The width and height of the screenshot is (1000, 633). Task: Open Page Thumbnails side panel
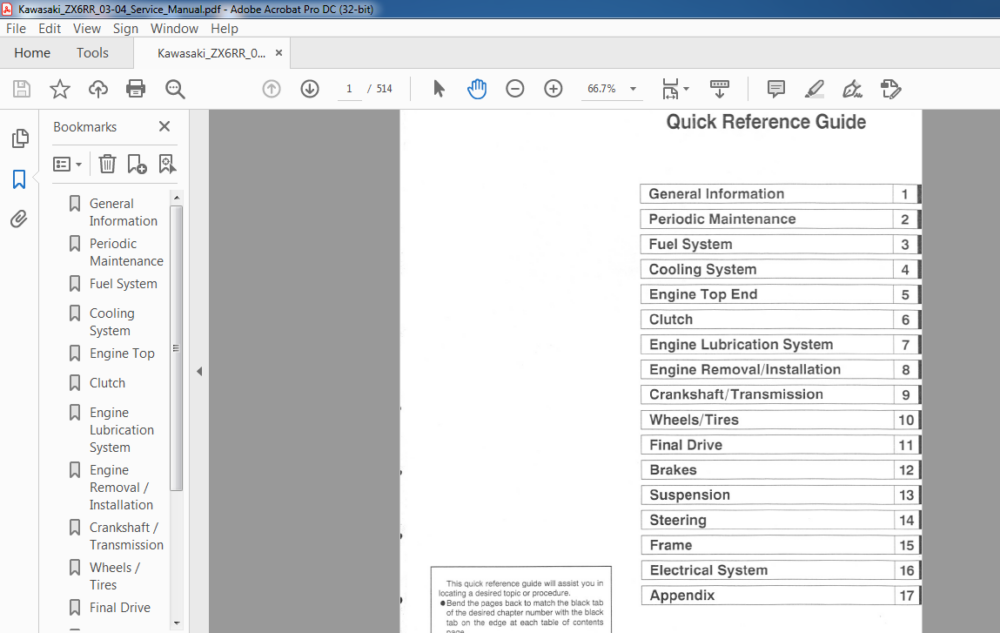(x=20, y=138)
